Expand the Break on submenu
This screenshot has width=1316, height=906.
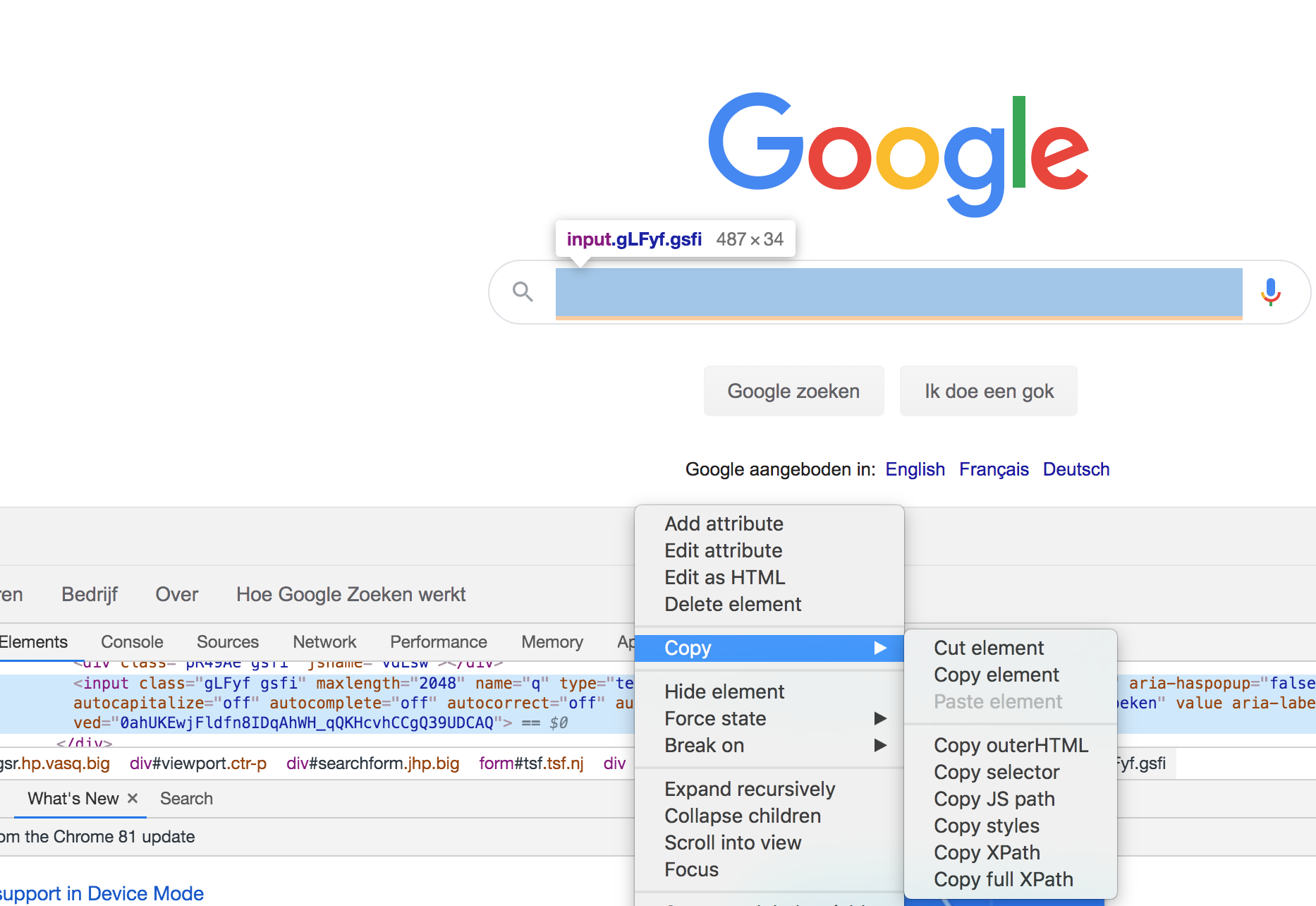pyautogui.click(x=769, y=745)
